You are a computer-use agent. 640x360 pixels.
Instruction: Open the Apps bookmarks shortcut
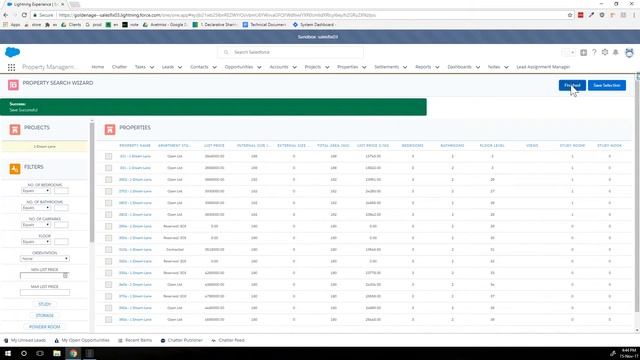(12, 24)
